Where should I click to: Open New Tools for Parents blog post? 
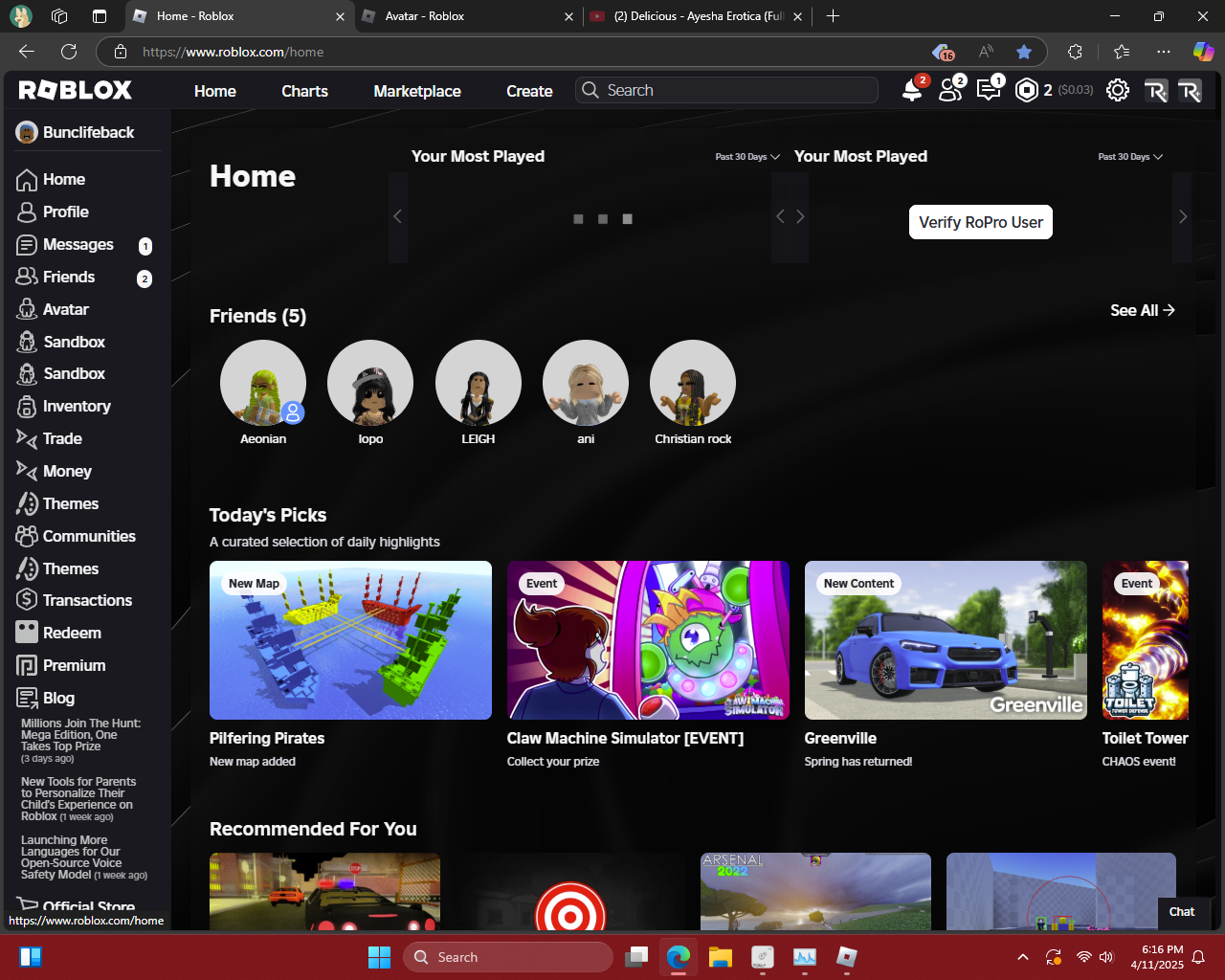pyautogui.click(x=78, y=799)
